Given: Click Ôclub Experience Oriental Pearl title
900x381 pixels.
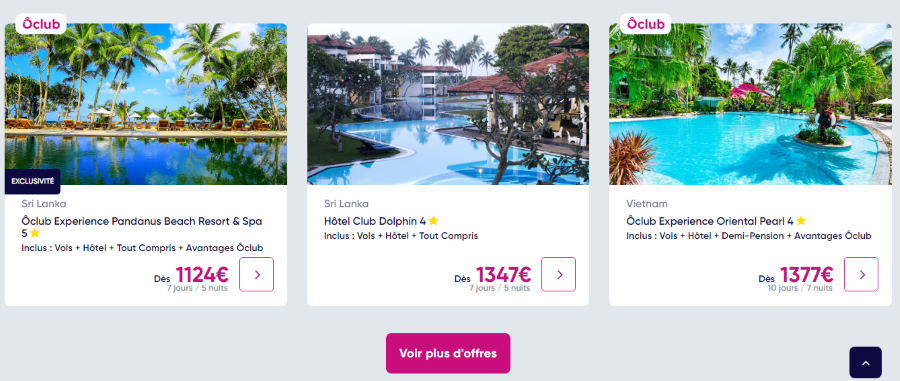Looking at the screenshot, I should pyautogui.click(x=710, y=221).
